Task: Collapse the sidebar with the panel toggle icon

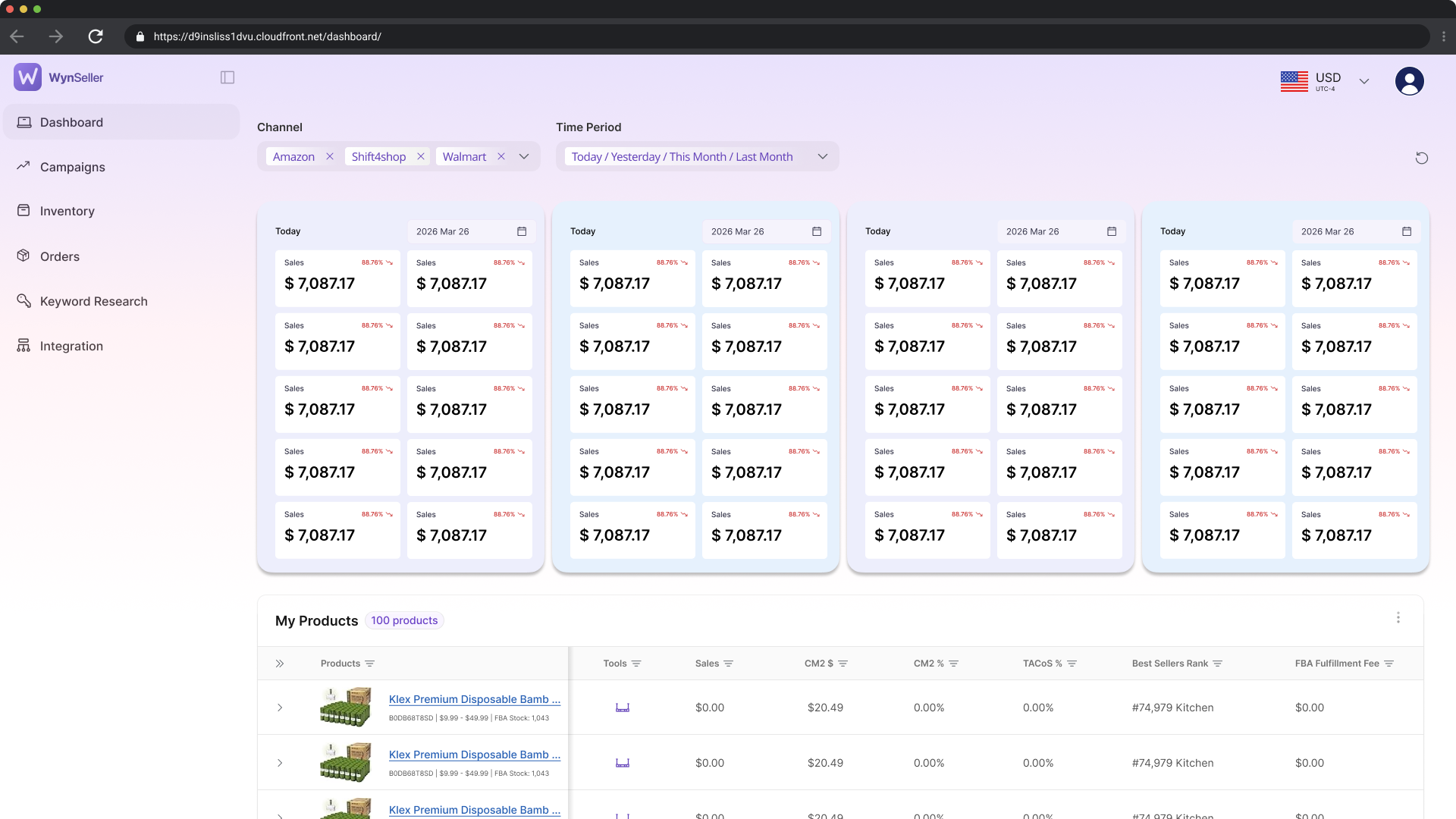Action: [227, 77]
